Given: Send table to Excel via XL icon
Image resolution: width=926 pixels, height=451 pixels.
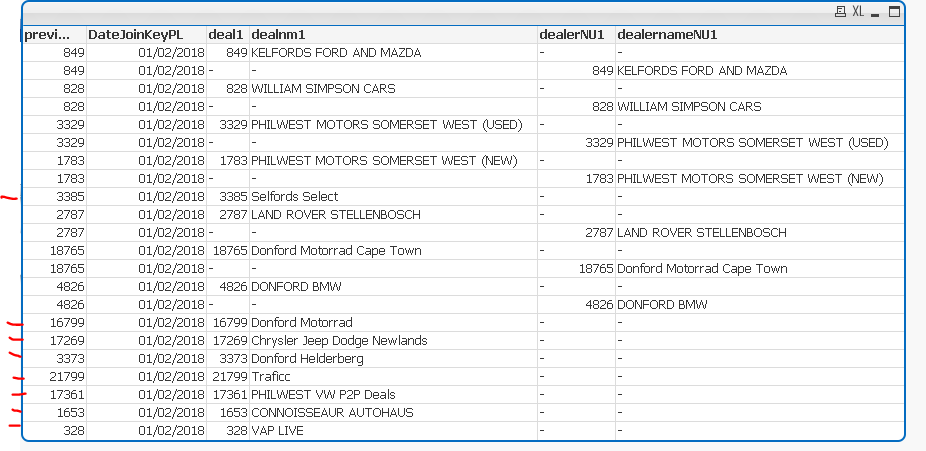Looking at the screenshot, I should 858,12.
